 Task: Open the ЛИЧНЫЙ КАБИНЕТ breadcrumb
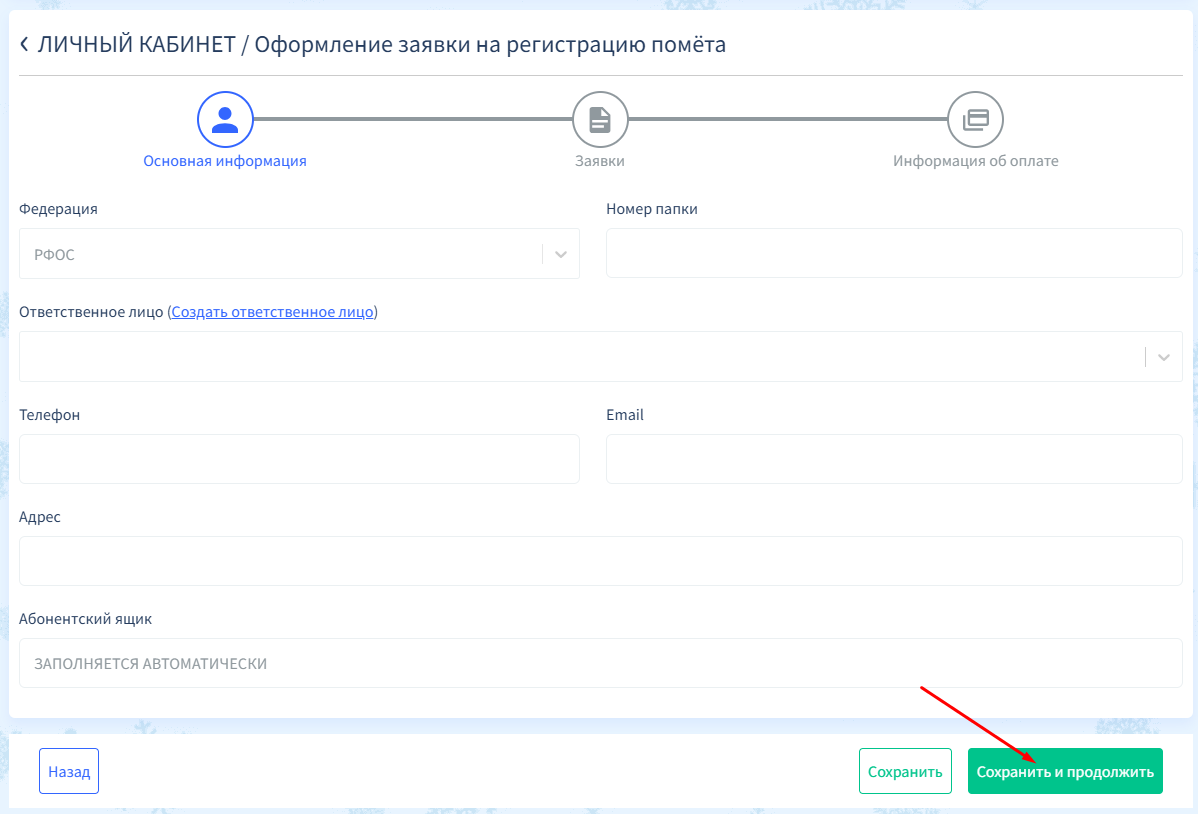point(136,45)
